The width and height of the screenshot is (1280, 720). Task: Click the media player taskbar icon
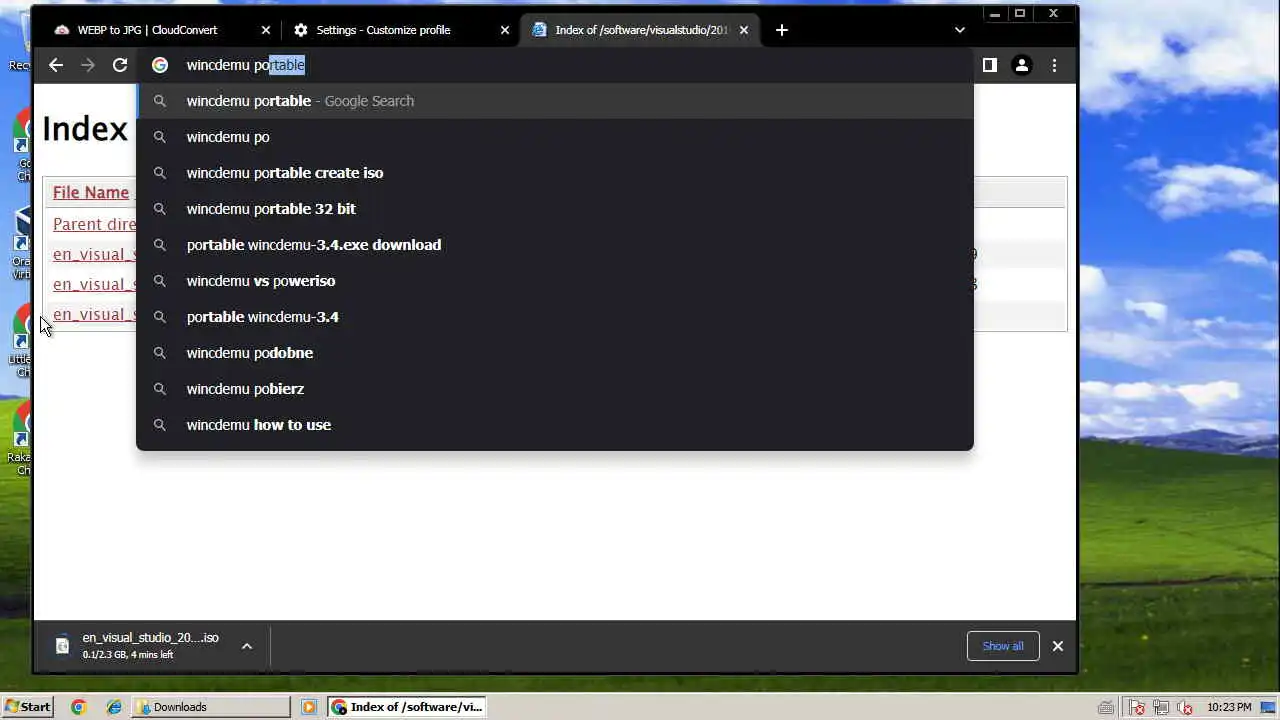click(309, 707)
